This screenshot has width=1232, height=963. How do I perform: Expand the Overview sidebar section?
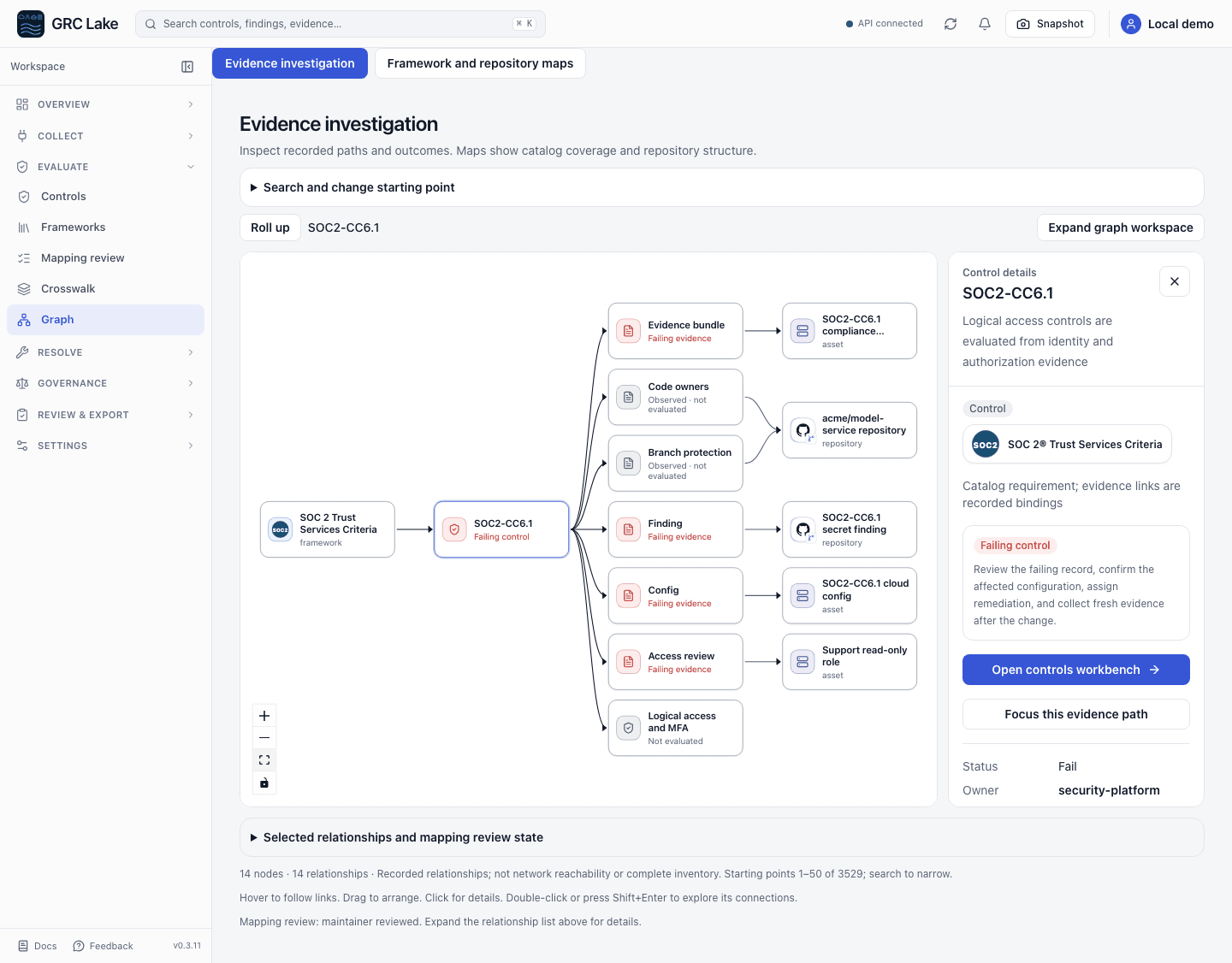(x=105, y=104)
